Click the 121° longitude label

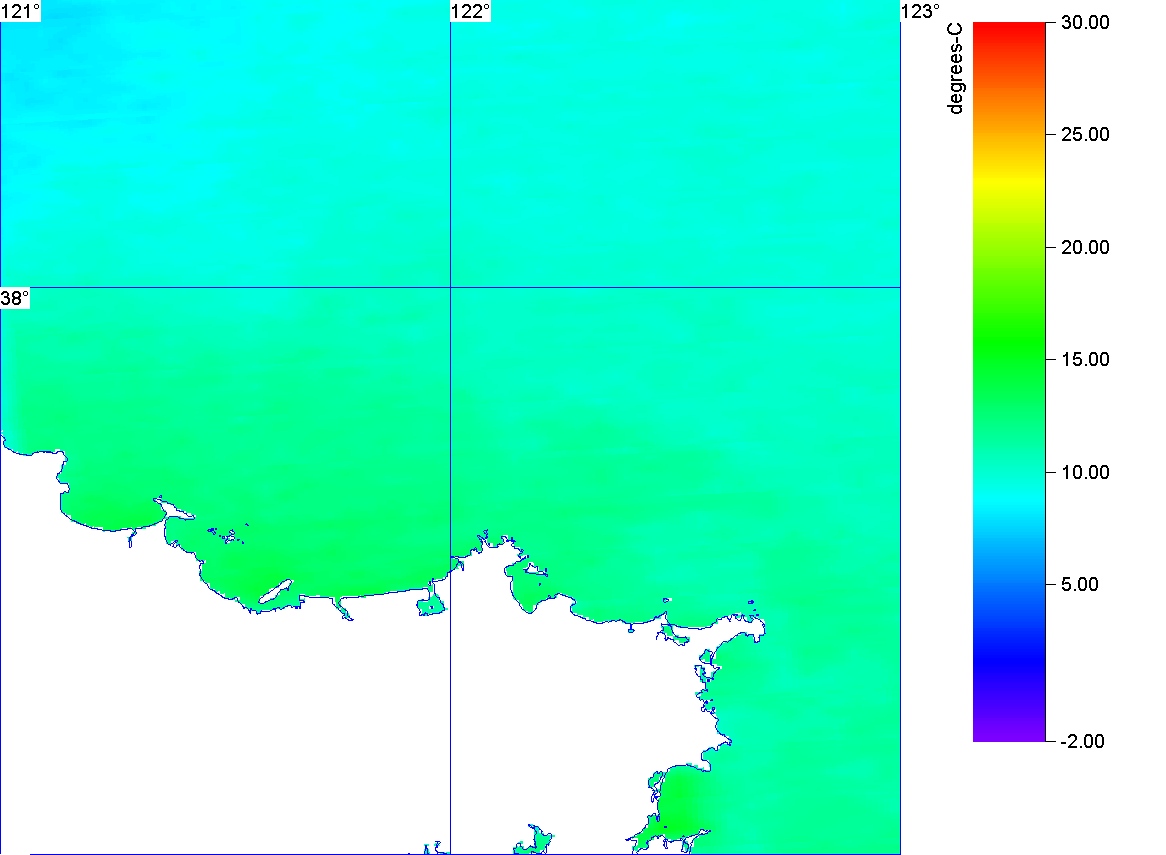tap(20, 11)
